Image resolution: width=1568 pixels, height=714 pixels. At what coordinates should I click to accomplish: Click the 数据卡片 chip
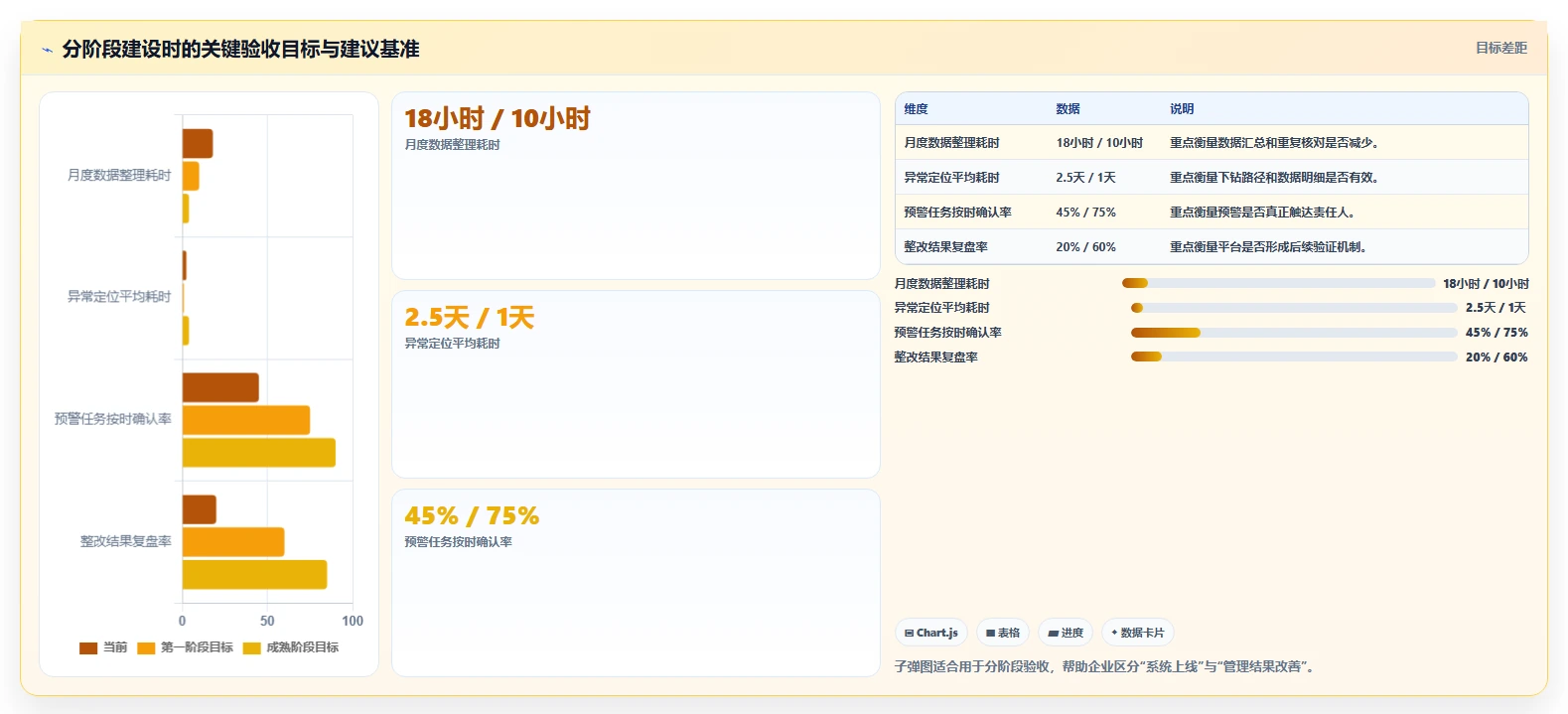pos(1138,633)
